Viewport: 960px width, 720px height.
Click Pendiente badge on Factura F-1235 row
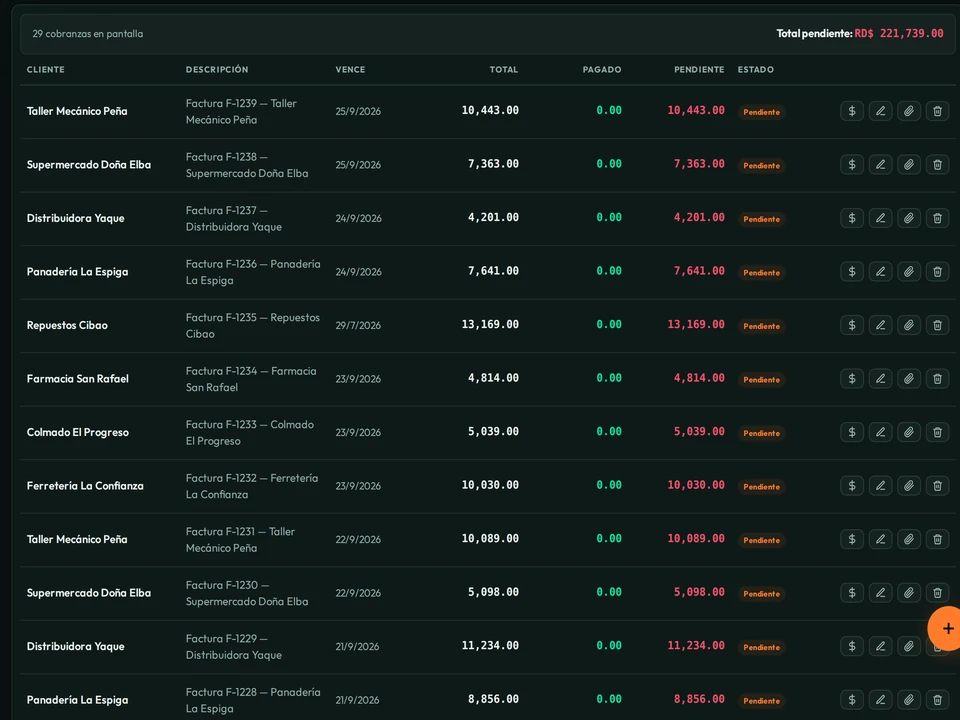coord(762,326)
